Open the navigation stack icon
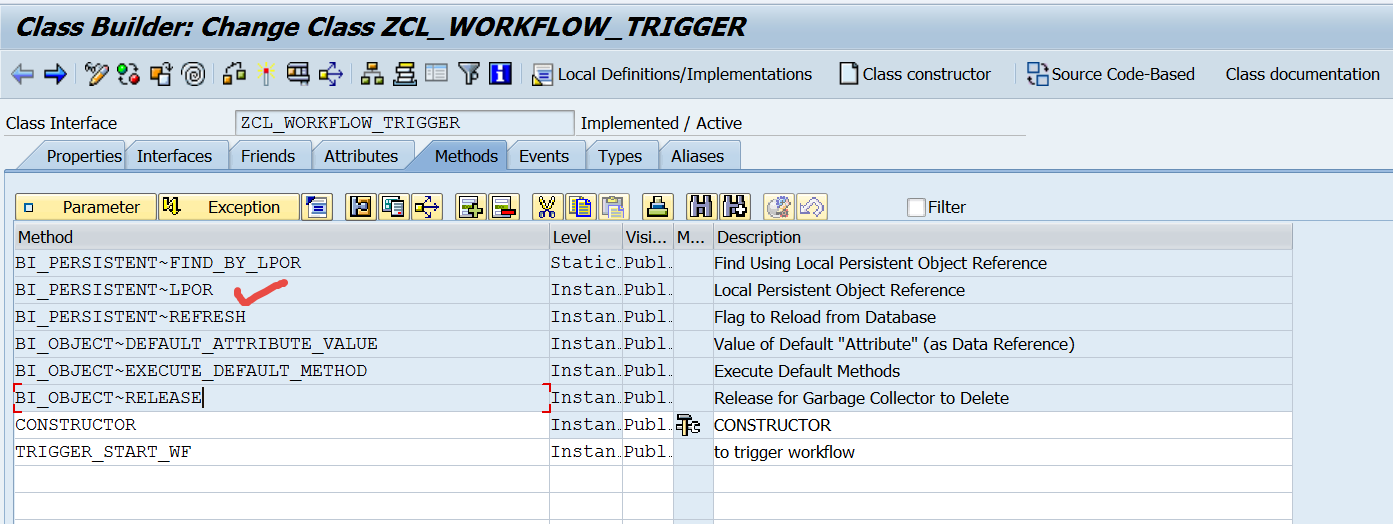Image resolution: width=1393 pixels, height=524 pixels. click(404, 74)
